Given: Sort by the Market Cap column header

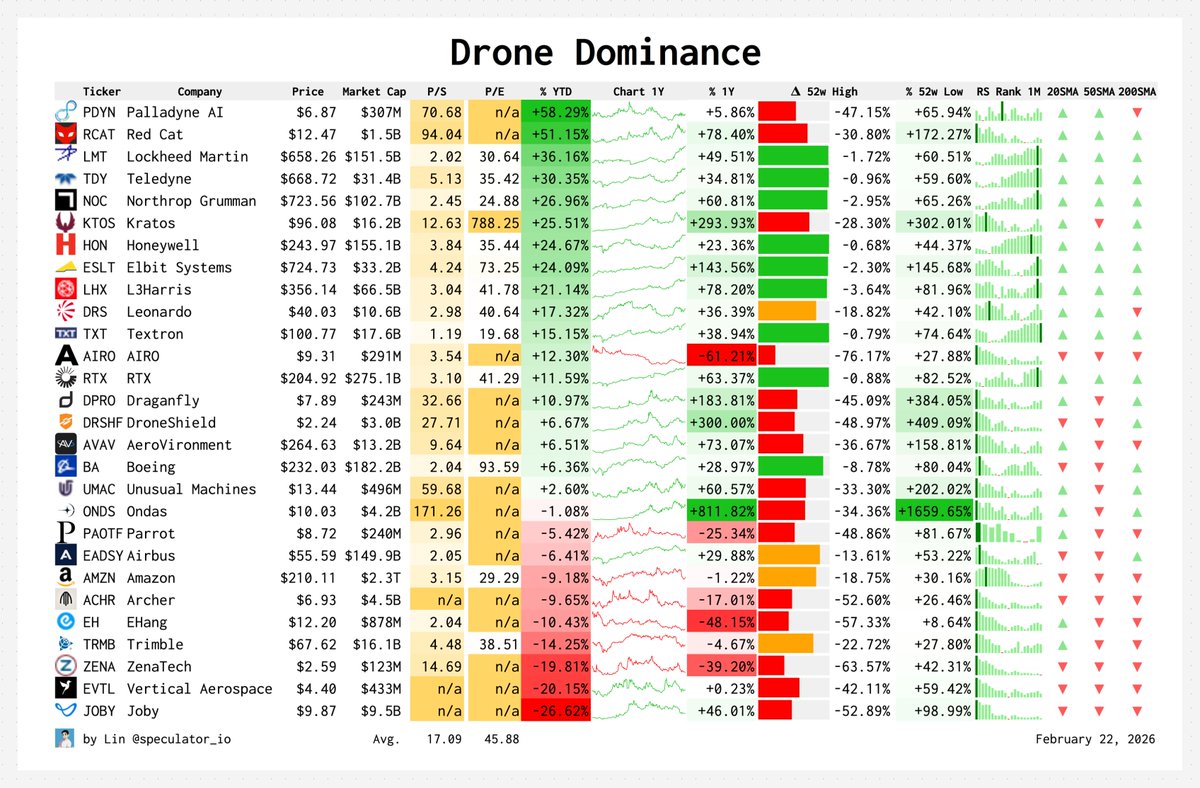Looking at the screenshot, I should pyautogui.click(x=374, y=91).
